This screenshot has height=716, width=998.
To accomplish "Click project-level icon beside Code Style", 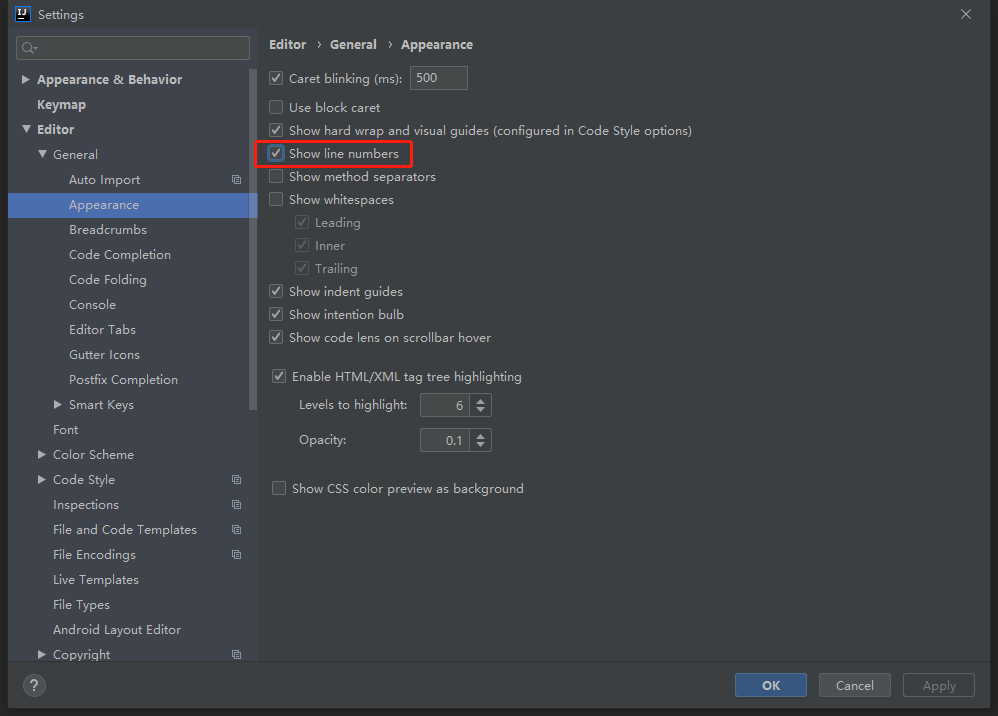I will (x=236, y=480).
